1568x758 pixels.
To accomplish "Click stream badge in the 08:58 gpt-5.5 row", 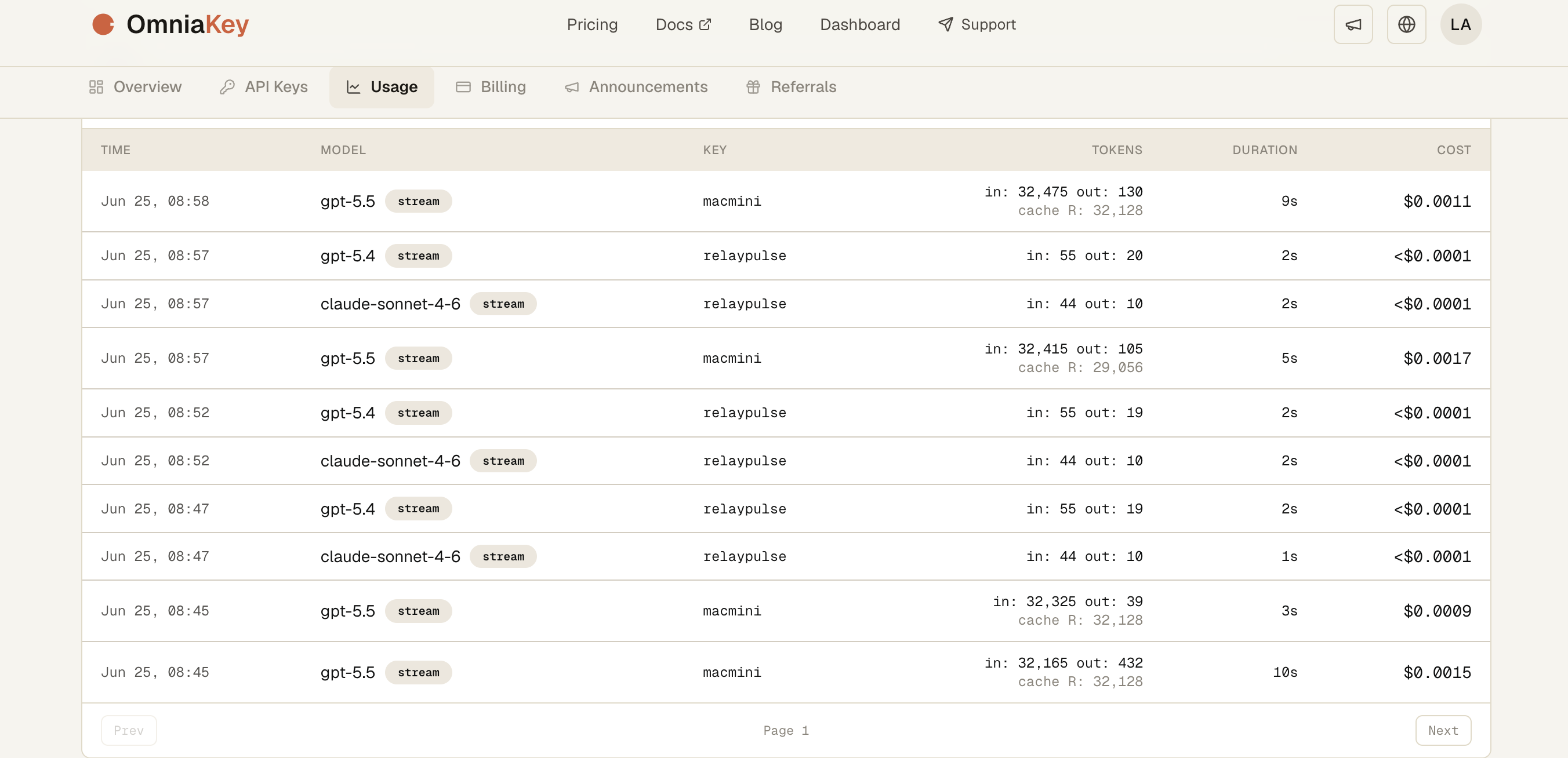I will (x=418, y=201).
